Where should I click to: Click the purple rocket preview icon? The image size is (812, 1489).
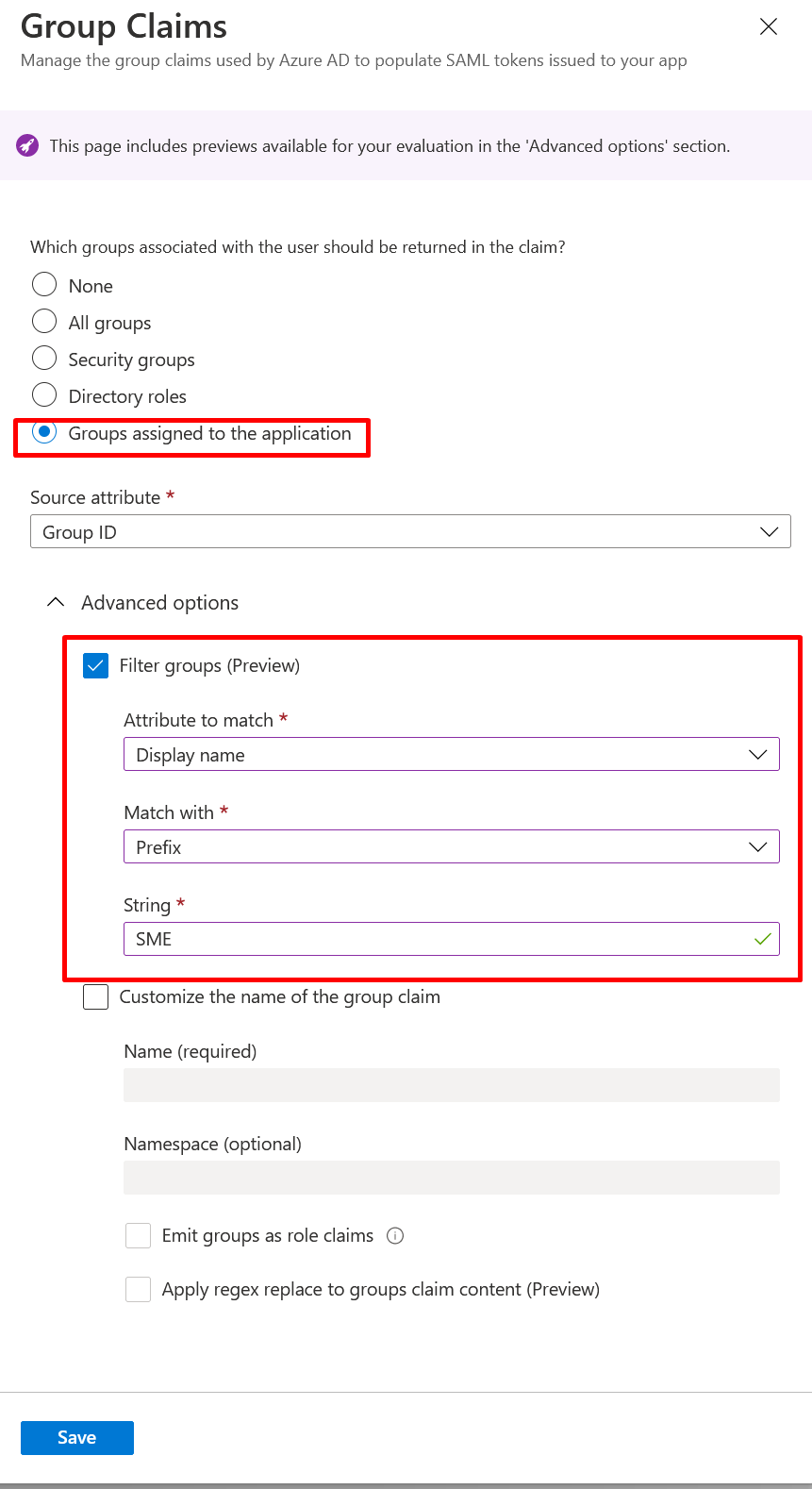coord(27,145)
